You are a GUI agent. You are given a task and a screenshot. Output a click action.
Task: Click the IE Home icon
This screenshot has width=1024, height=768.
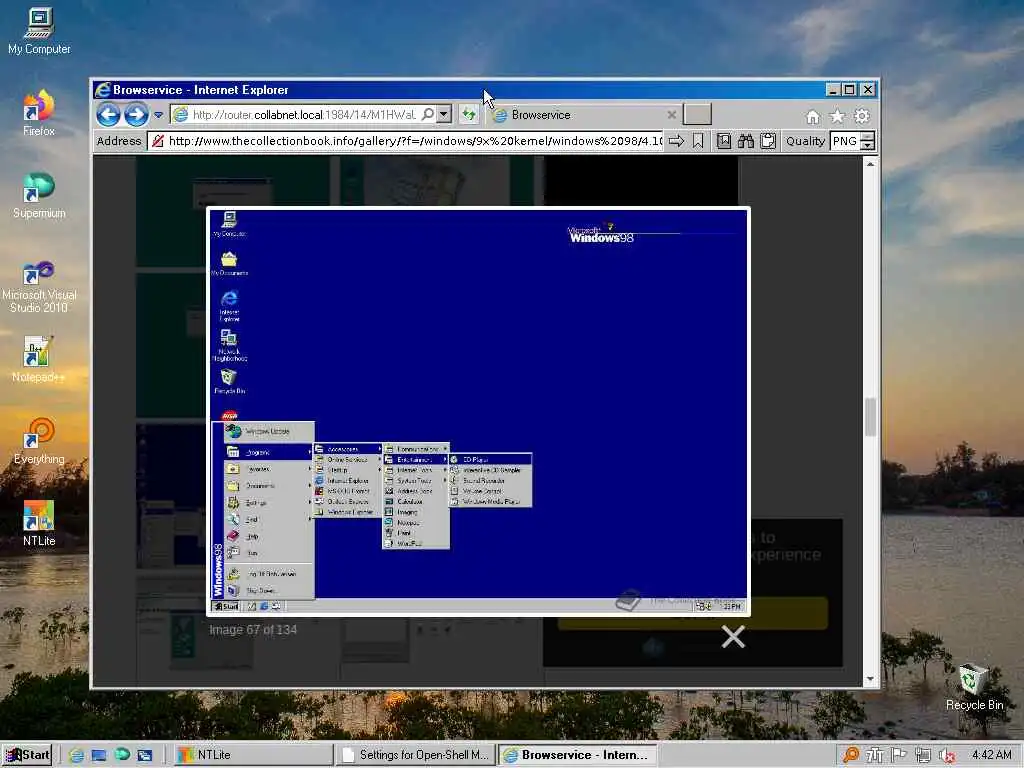point(812,116)
